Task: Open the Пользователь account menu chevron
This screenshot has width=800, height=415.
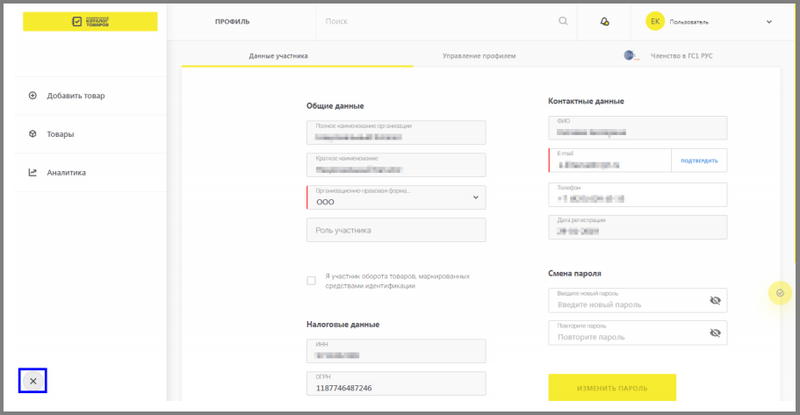Action: 769,21
